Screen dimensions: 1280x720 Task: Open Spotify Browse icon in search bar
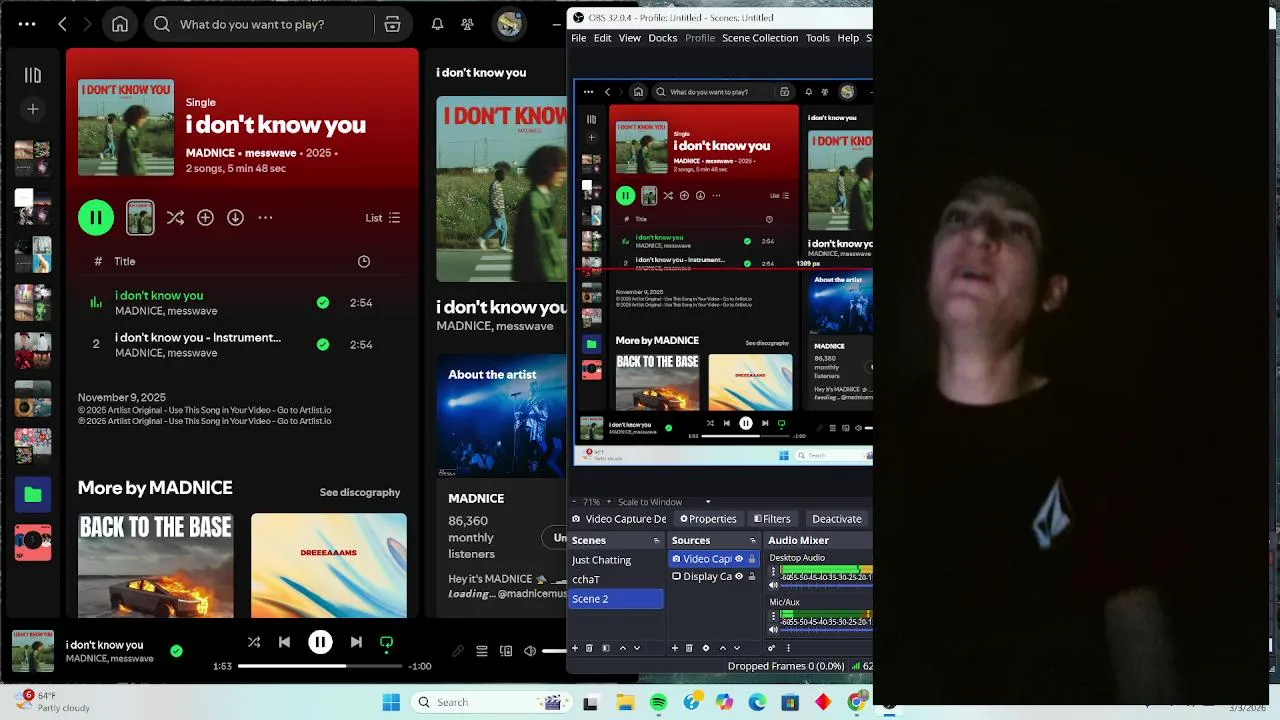click(x=392, y=24)
